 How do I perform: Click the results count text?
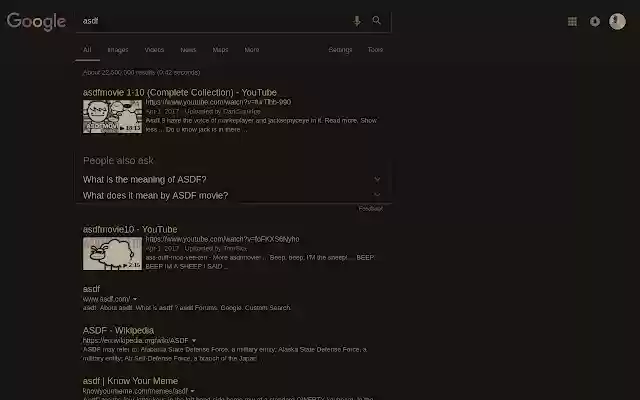(142, 72)
